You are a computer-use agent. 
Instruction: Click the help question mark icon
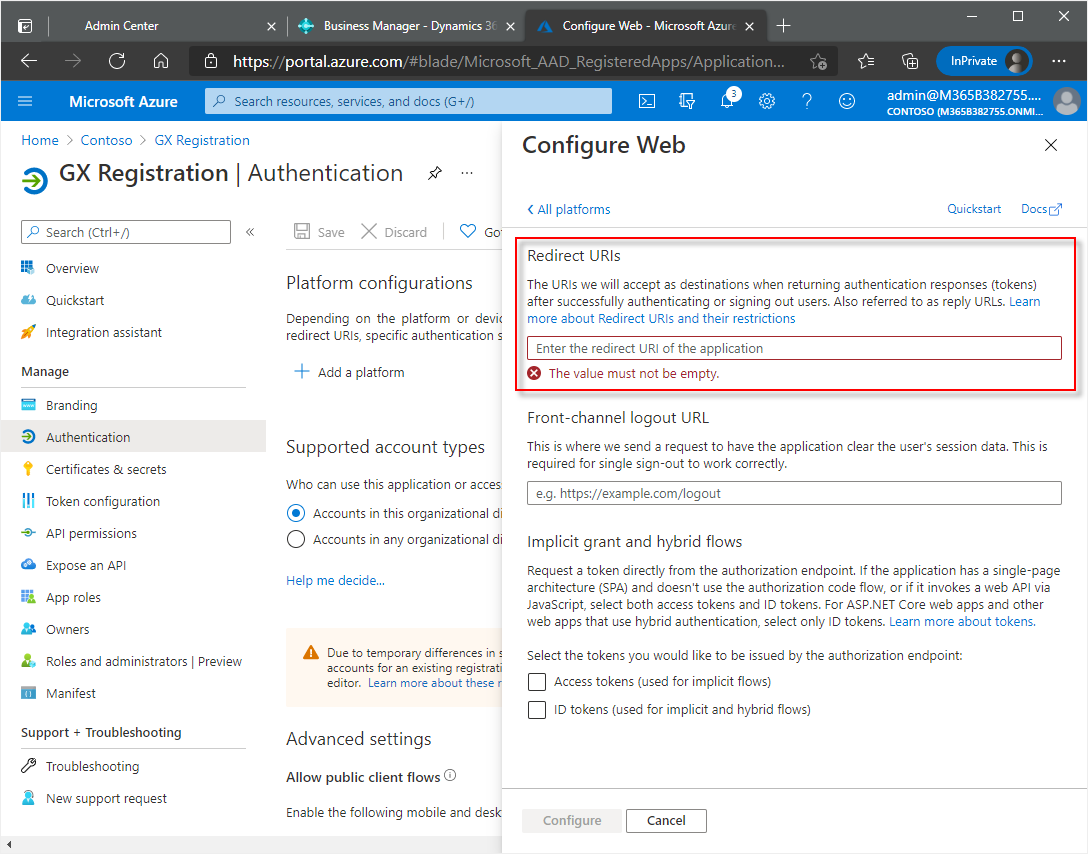(807, 101)
